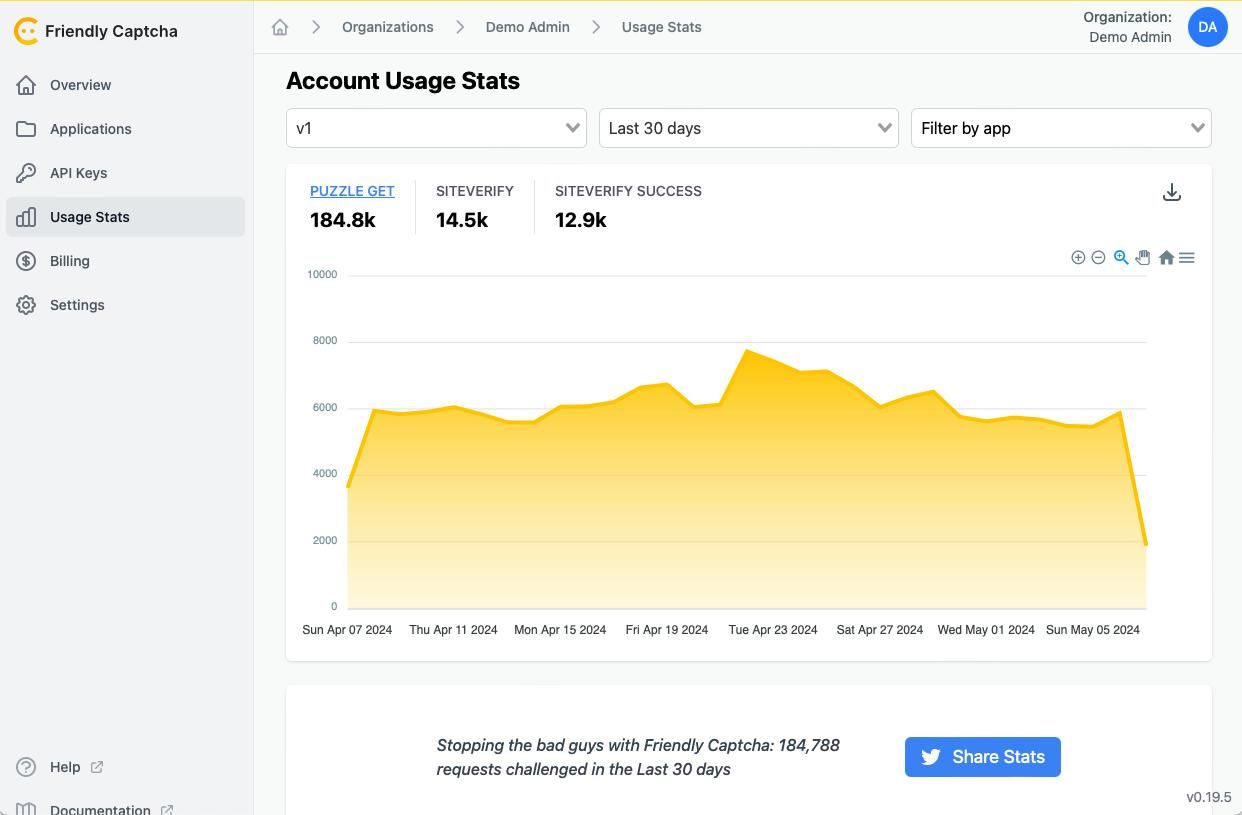Click the 184.8k puzzle get value
Image resolution: width=1242 pixels, height=815 pixels.
[343, 220]
